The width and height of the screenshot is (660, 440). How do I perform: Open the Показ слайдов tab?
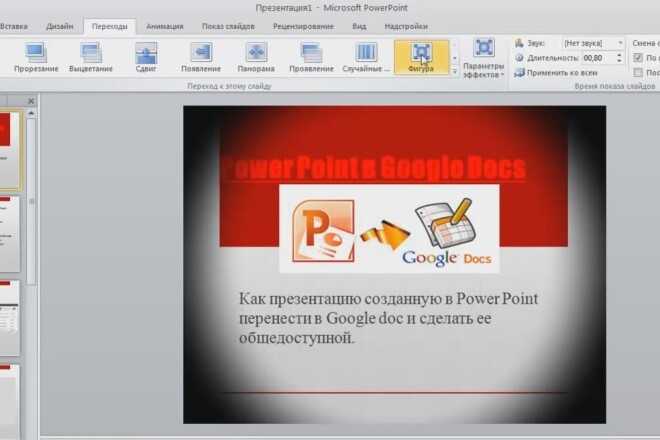click(228, 26)
